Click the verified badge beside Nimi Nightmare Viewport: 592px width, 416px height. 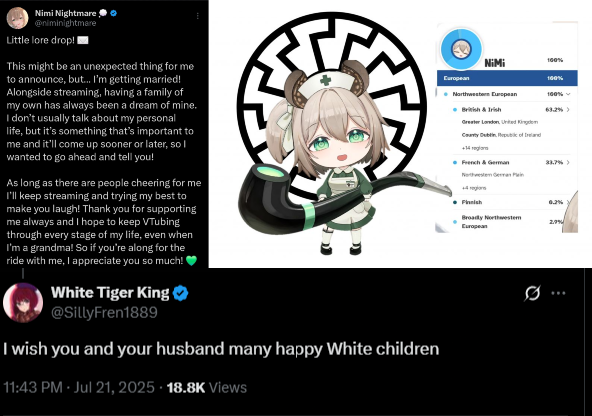[114, 13]
